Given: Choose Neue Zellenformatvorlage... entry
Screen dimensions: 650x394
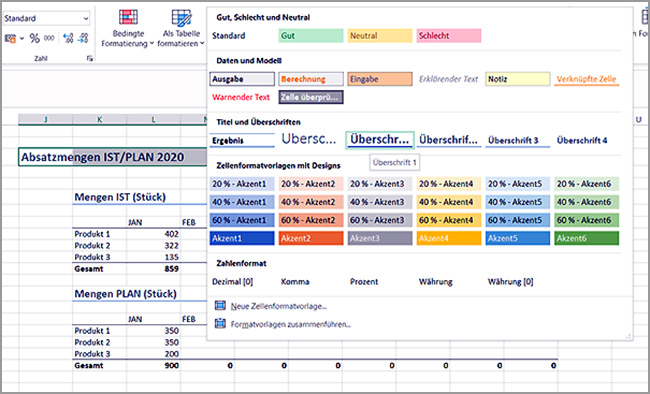Looking at the screenshot, I should [279, 306].
